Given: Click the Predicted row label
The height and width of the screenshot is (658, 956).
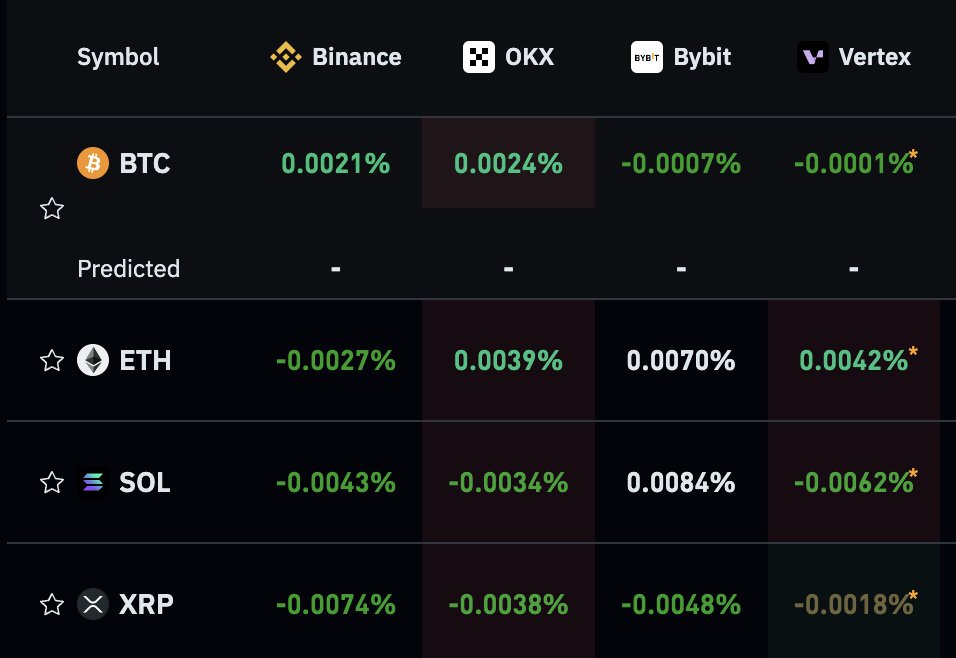Looking at the screenshot, I should 129,268.
